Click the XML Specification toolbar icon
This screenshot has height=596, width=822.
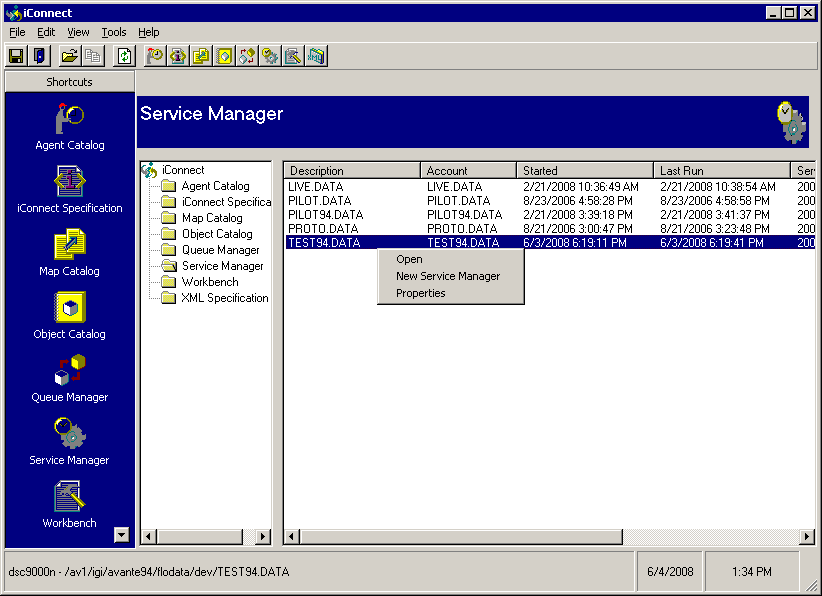point(316,56)
